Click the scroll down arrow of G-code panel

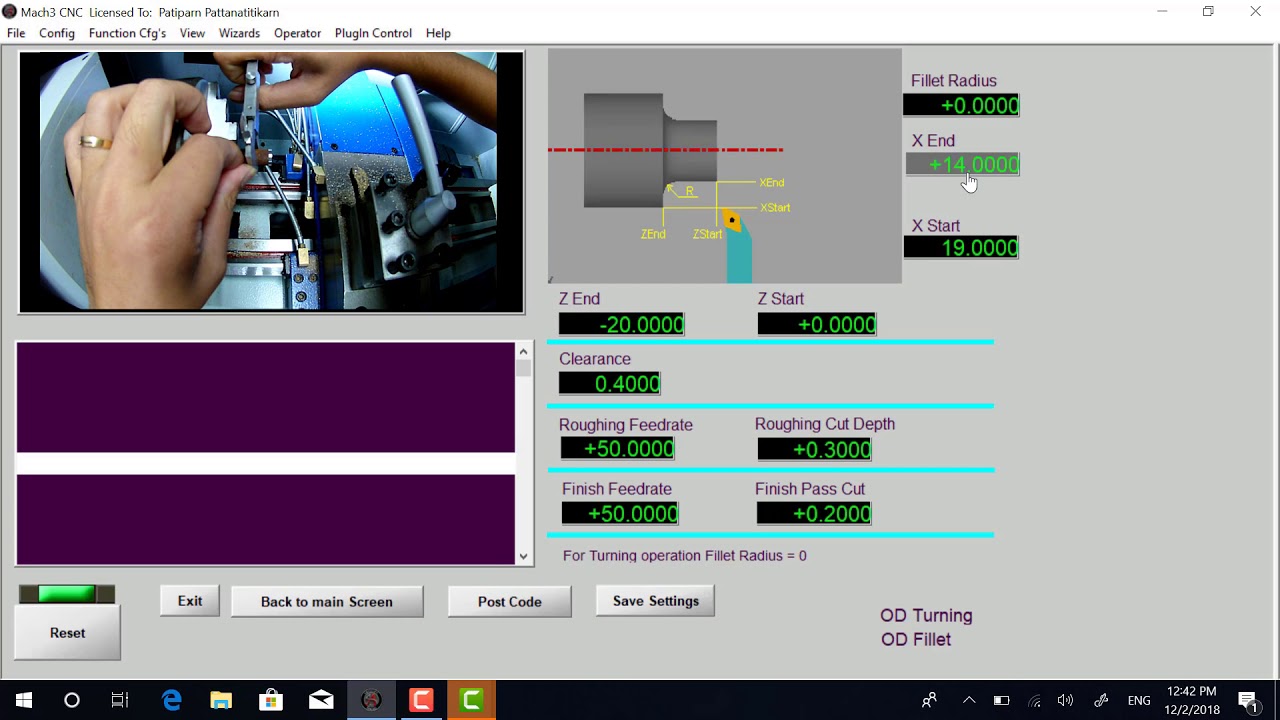[x=523, y=556]
